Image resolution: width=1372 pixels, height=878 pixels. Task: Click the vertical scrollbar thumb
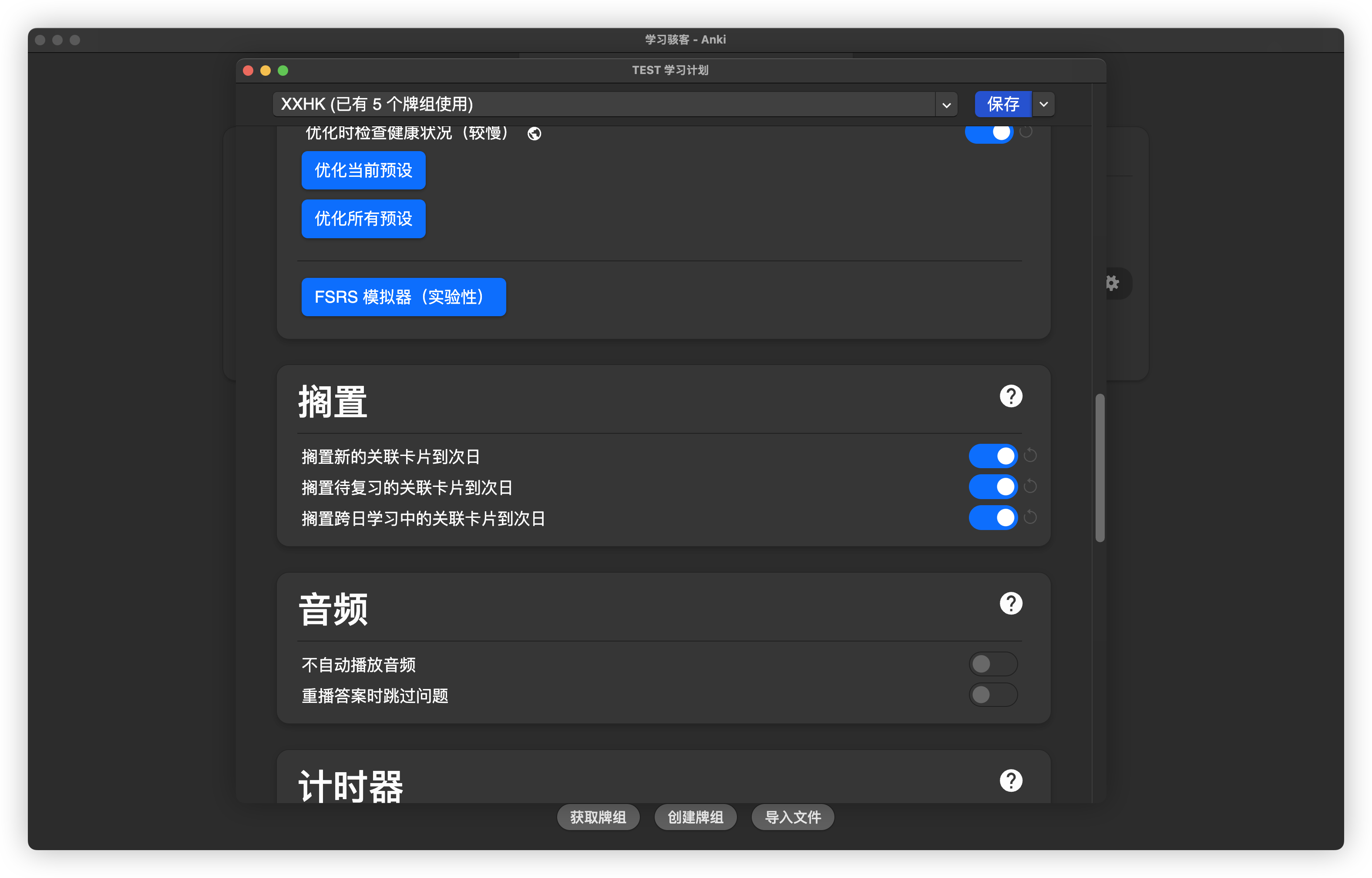[1100, 467]
